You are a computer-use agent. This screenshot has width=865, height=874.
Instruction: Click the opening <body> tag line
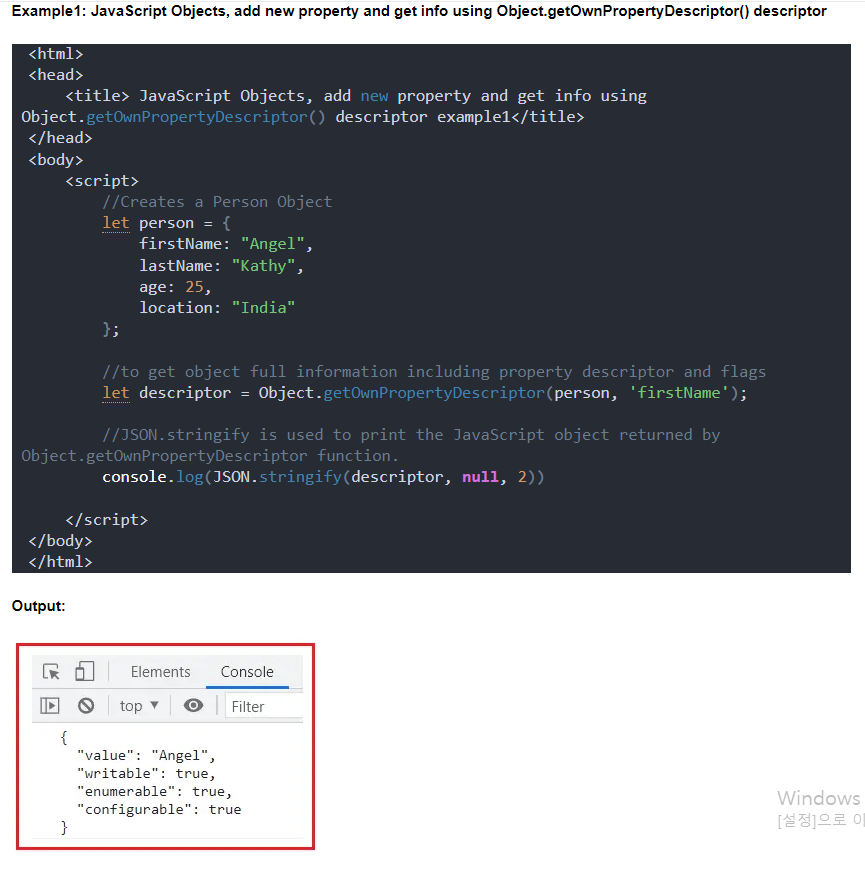56,160
